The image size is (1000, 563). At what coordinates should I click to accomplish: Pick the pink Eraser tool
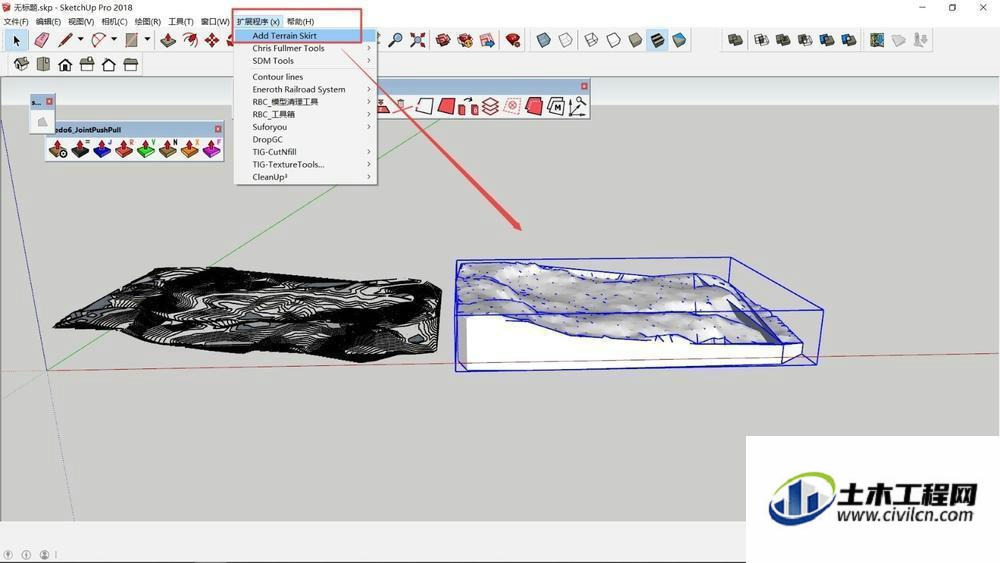[41, 40]
